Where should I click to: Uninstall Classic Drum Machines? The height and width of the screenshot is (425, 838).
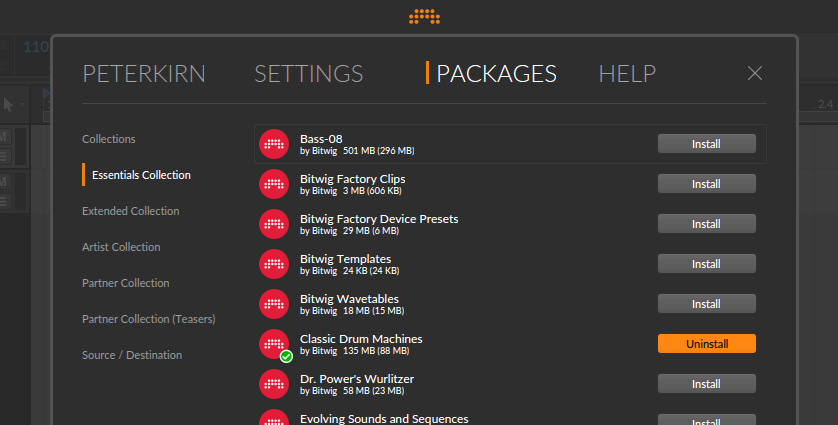pos(706,344)
